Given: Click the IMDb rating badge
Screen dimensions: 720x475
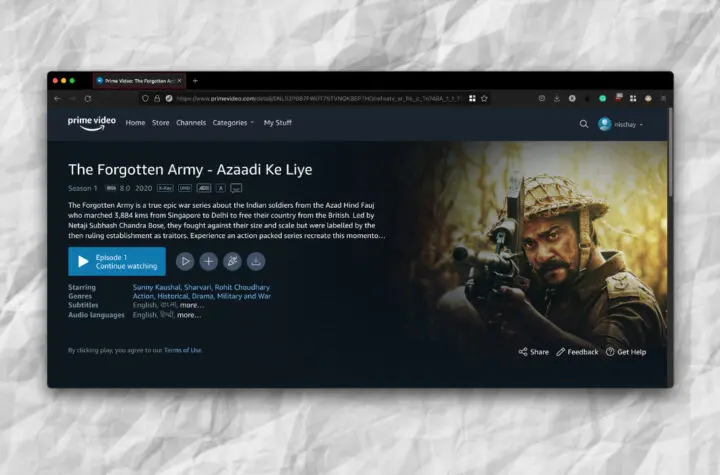Looking at the screenshot, I should click(111, 188).
